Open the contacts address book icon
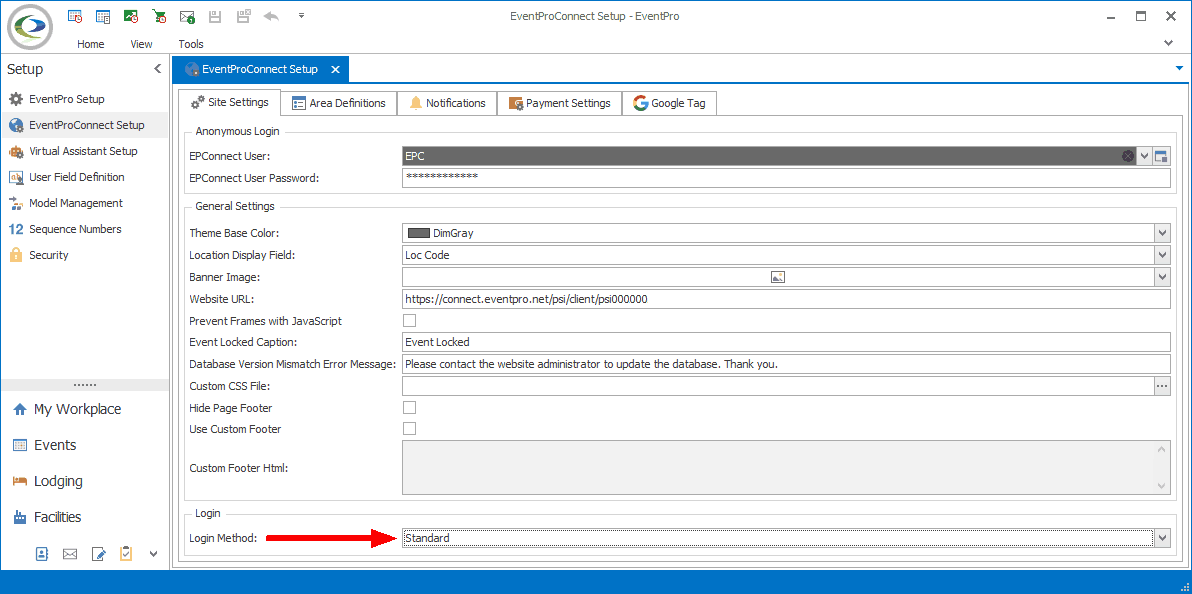This screenshot has height=594, width=1192. pos(43,554)
